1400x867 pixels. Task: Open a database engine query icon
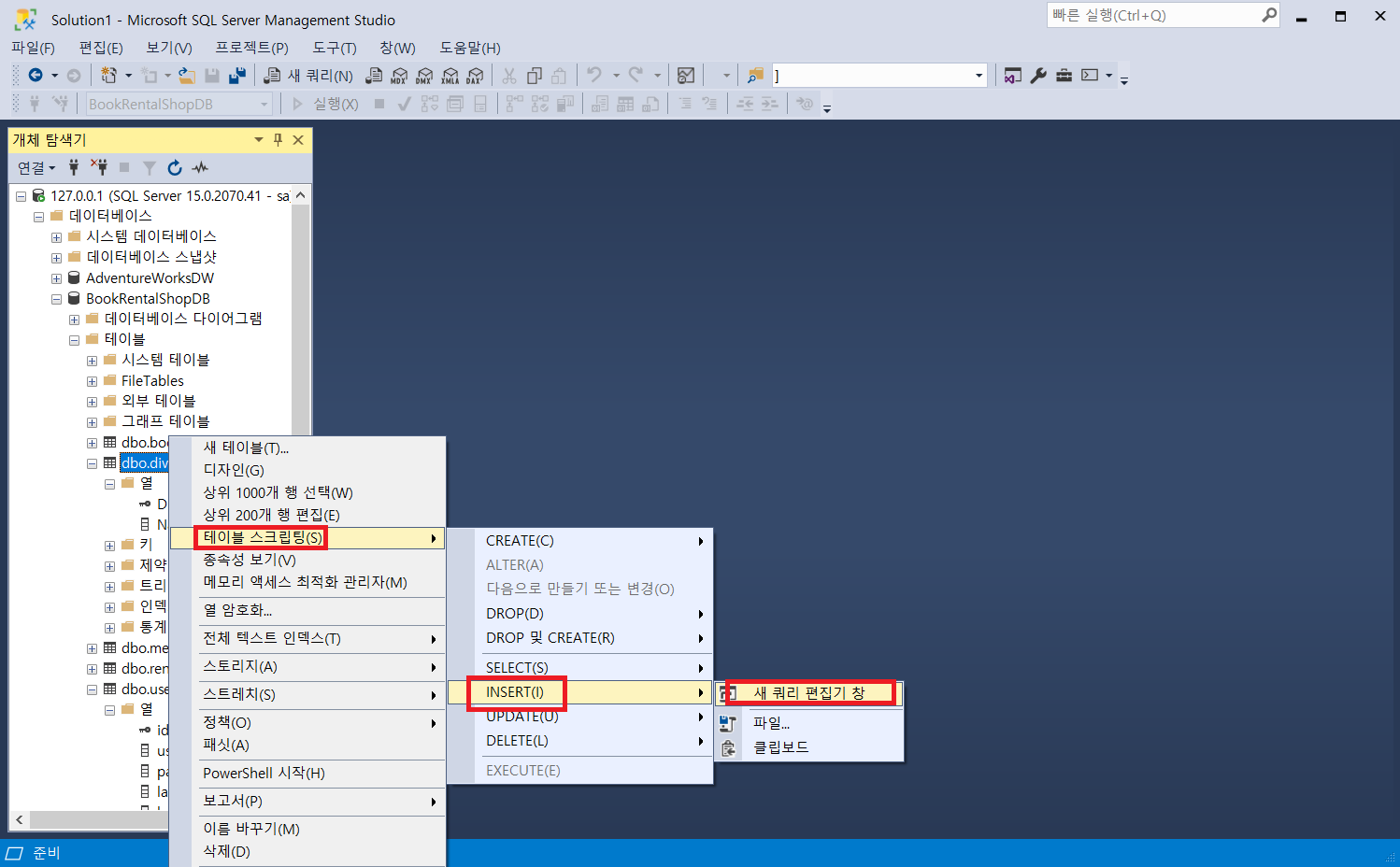click(x=374, y=75)
